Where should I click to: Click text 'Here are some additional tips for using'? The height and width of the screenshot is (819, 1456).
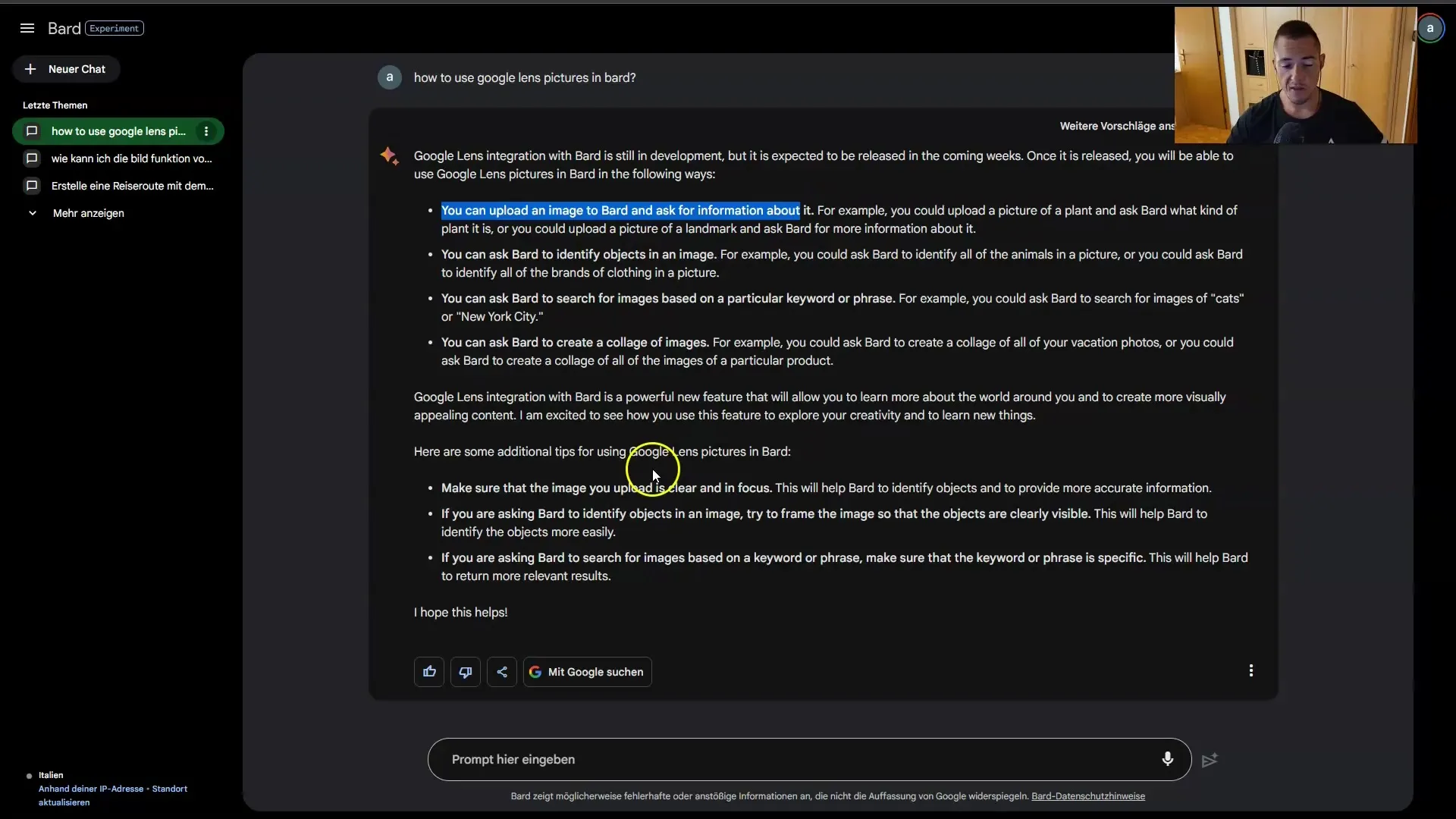tap(519, 452)
